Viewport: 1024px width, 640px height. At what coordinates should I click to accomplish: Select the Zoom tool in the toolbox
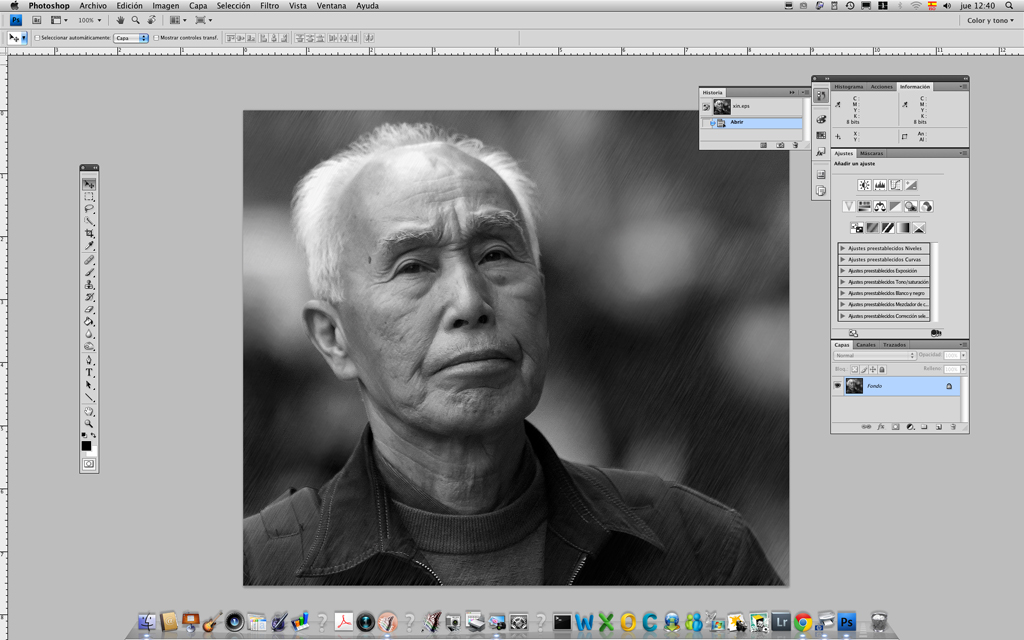89,424
